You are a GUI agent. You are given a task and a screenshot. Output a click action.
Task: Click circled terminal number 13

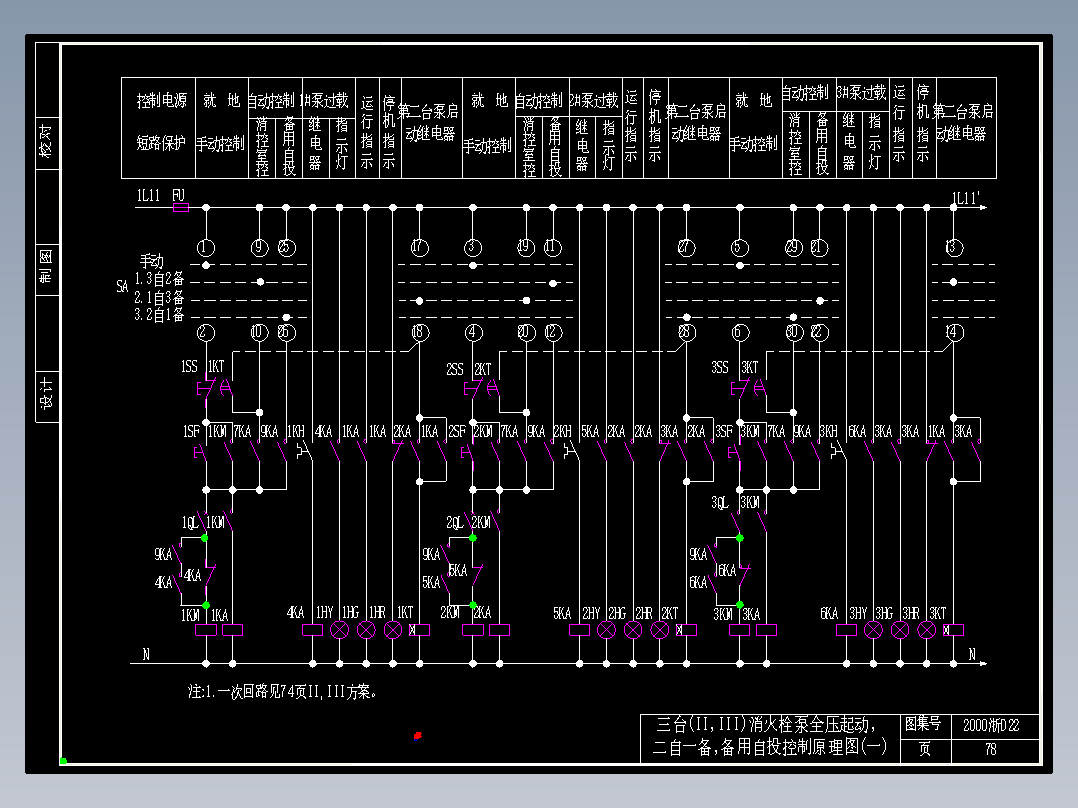point(954,248)
